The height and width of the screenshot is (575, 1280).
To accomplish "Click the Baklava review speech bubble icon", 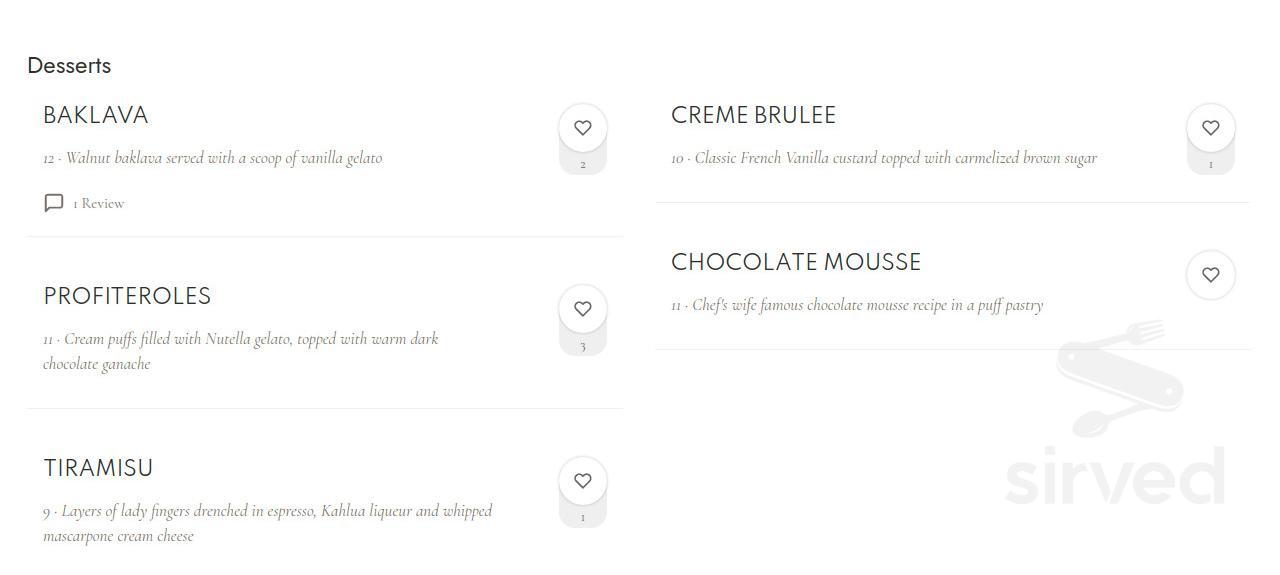I will pos(54,203).
